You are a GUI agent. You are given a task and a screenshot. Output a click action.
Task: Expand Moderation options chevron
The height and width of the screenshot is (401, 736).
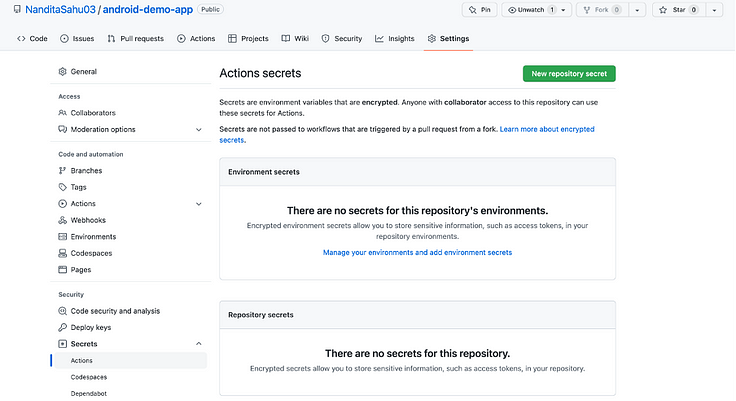click(199, 130)
